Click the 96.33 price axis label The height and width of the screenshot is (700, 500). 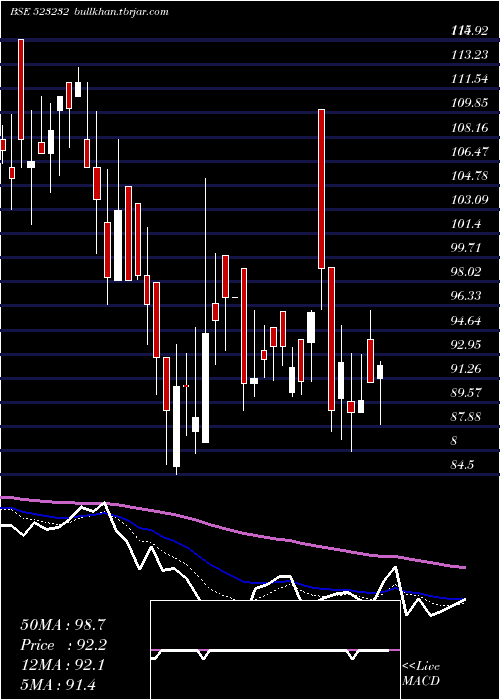467,296
